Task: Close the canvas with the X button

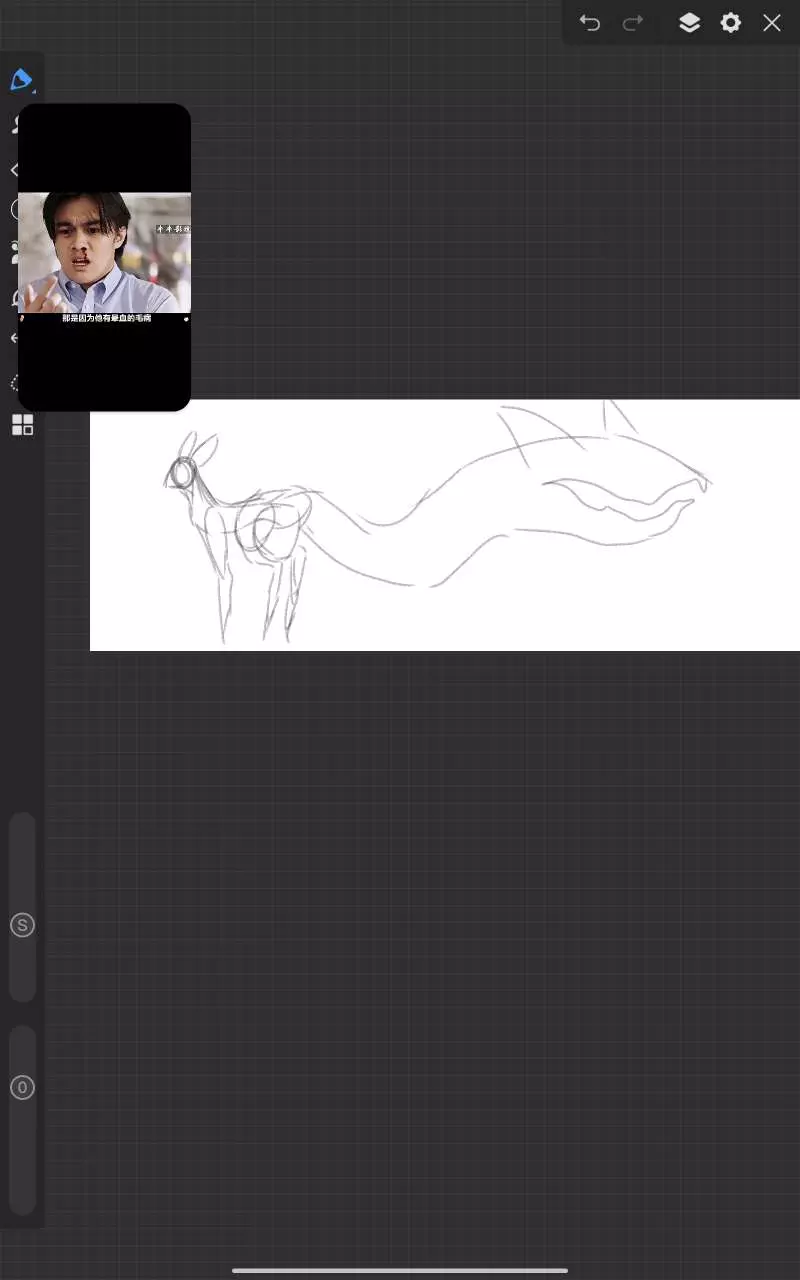Action: click(x=772, y=23)
